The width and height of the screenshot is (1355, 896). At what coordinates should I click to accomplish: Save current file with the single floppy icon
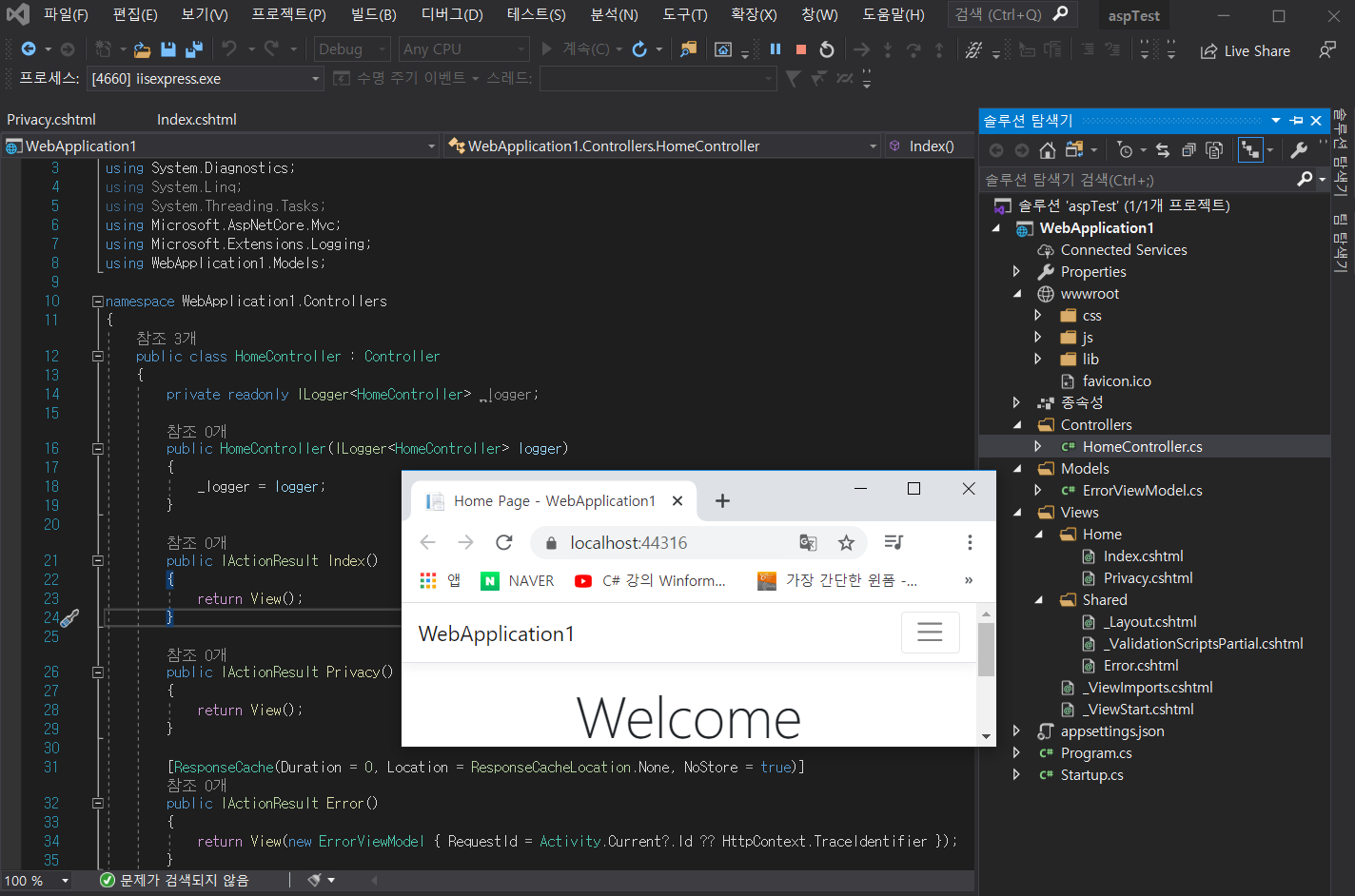coord(168,49)
